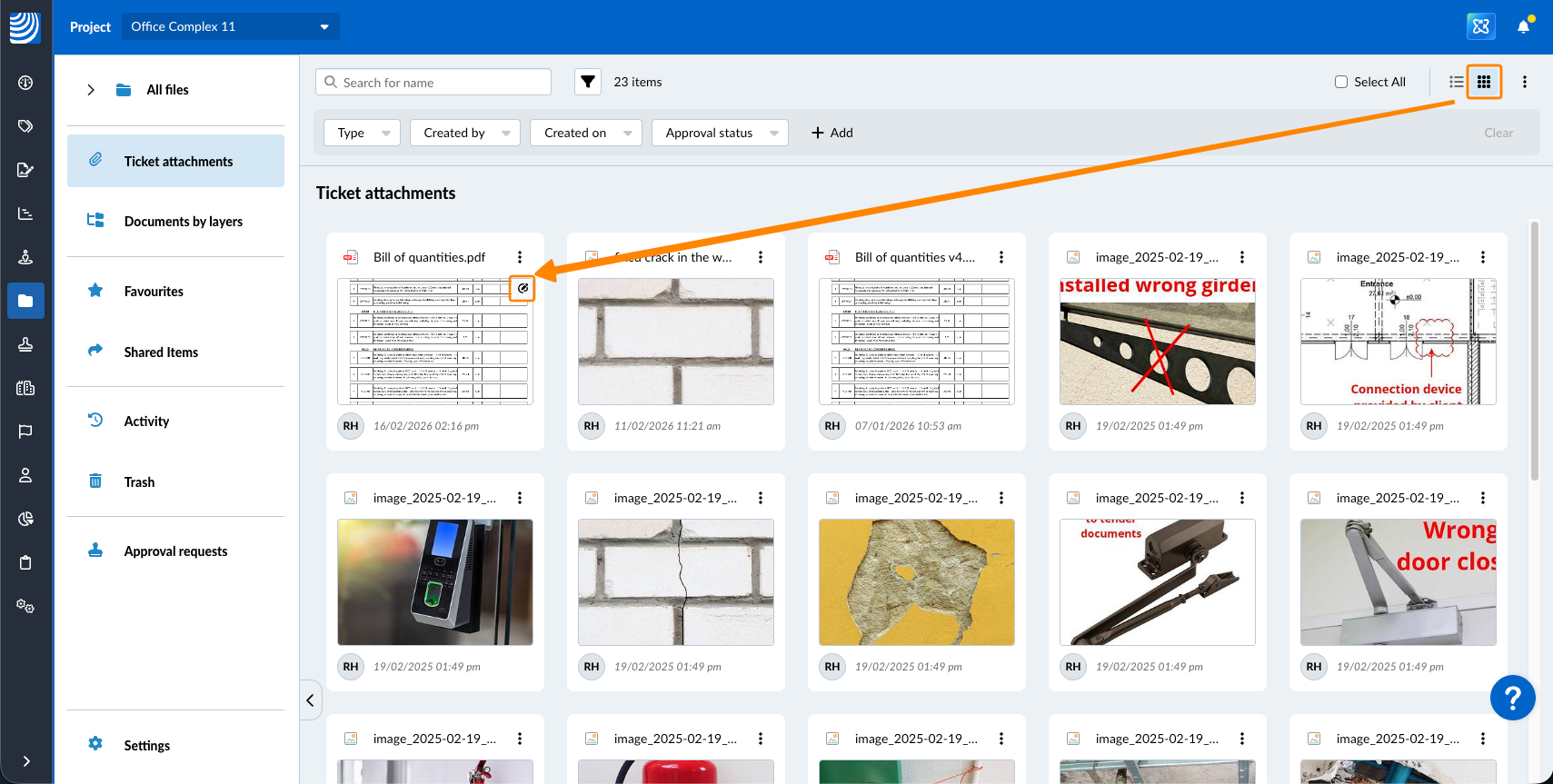The image size is (1553, 784).
Task: Tick the Select All checkbox
Action: 1341,82
